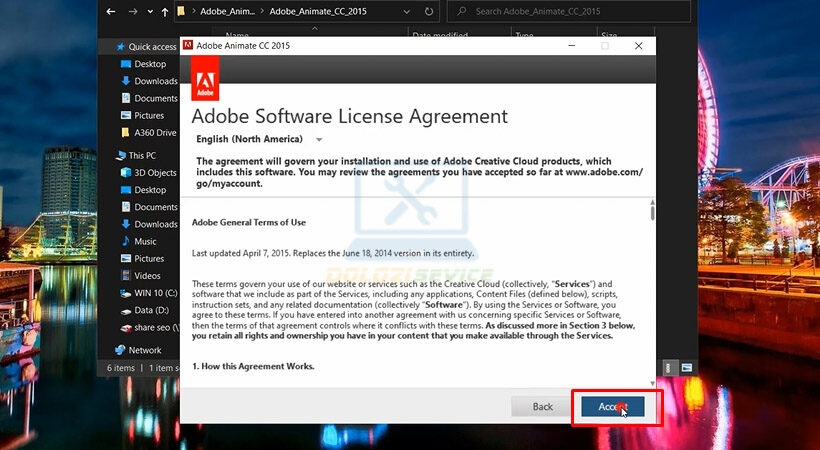This screenshot has height=450, width=820.
Task: Refresh the Explorer folder view
Action: point(429,12)
